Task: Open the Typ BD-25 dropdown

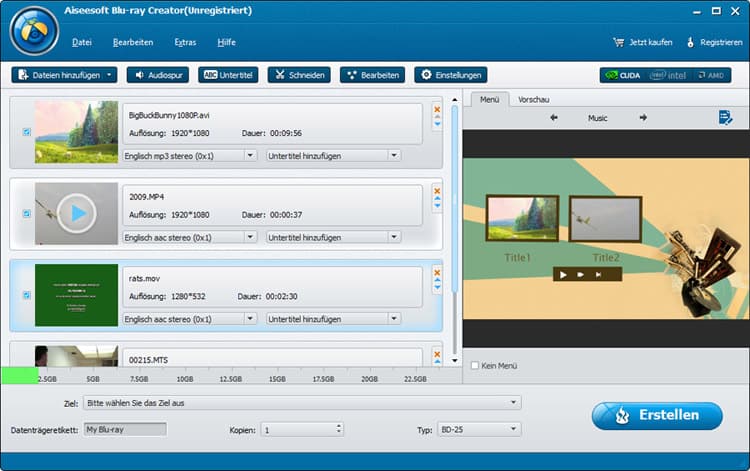Action: coord(479,429)
